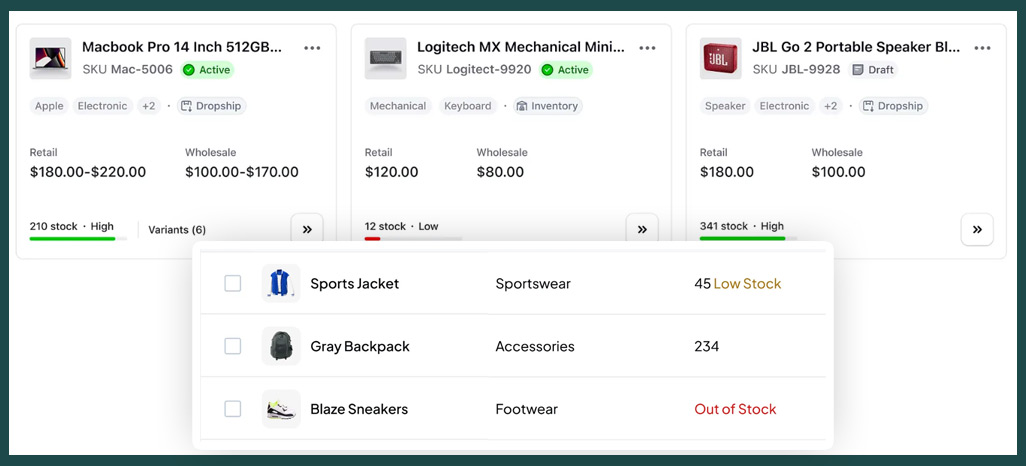The width and height of the screenshot is (1026, 466).
Task: Expand the Logitech card details arrow
Action: point(642,229)
